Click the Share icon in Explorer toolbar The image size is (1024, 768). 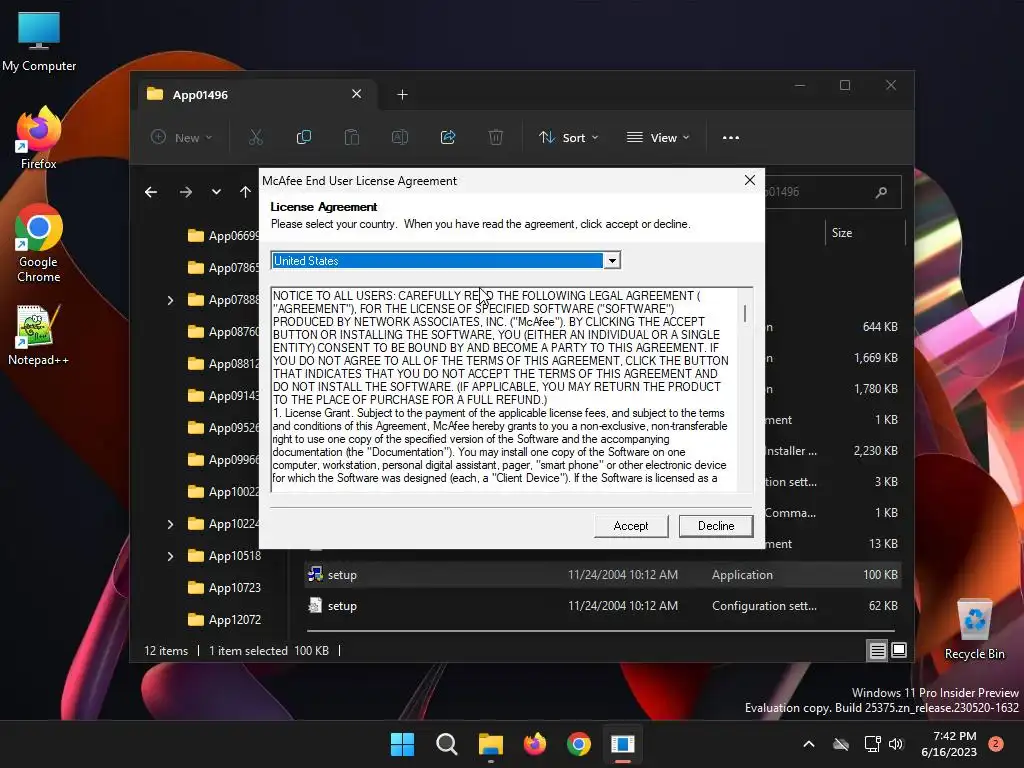(x=448, y=137)
